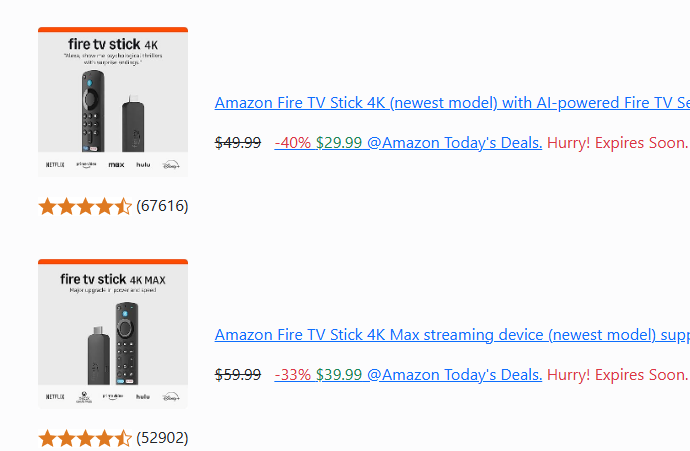This screenshot has width=690, height=451.
Task: Click the Disney+ logo in the 4K MAX image
Action: 171,397
